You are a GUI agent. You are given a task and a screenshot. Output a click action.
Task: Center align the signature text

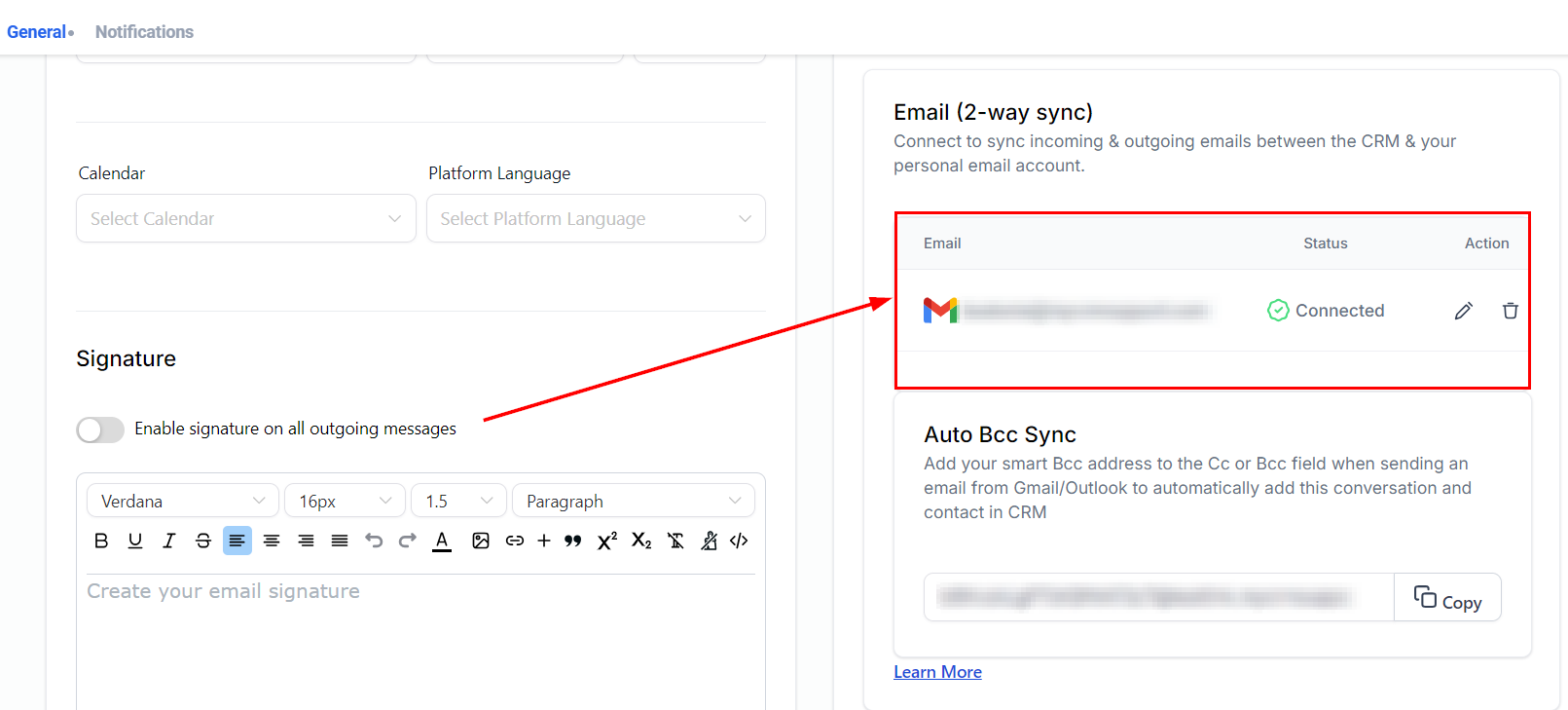pyautogui.click(x=272, y=541)
